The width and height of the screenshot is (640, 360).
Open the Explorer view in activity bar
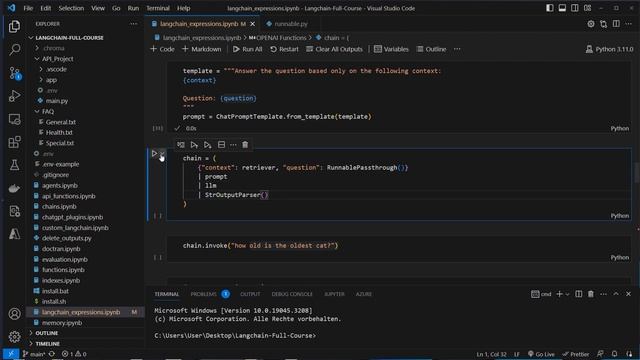pos(14,27)
